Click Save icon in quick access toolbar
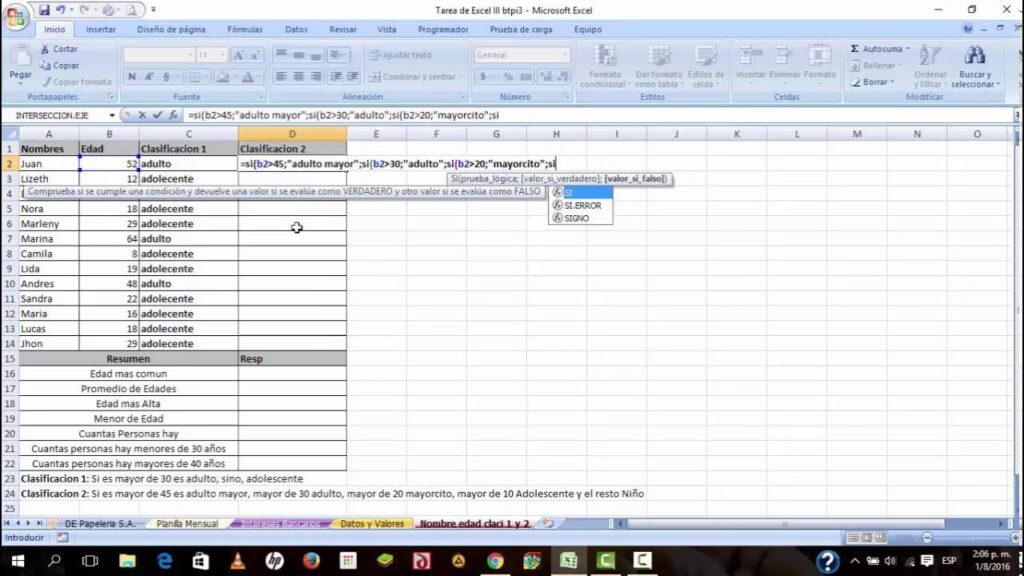 pyautogui.click(x=43, y=9)
